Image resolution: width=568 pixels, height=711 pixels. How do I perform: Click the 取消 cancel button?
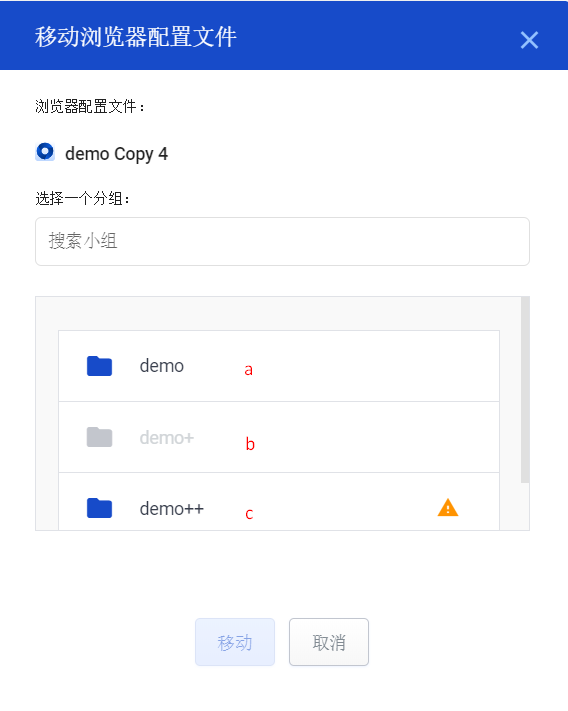(329, 642)
